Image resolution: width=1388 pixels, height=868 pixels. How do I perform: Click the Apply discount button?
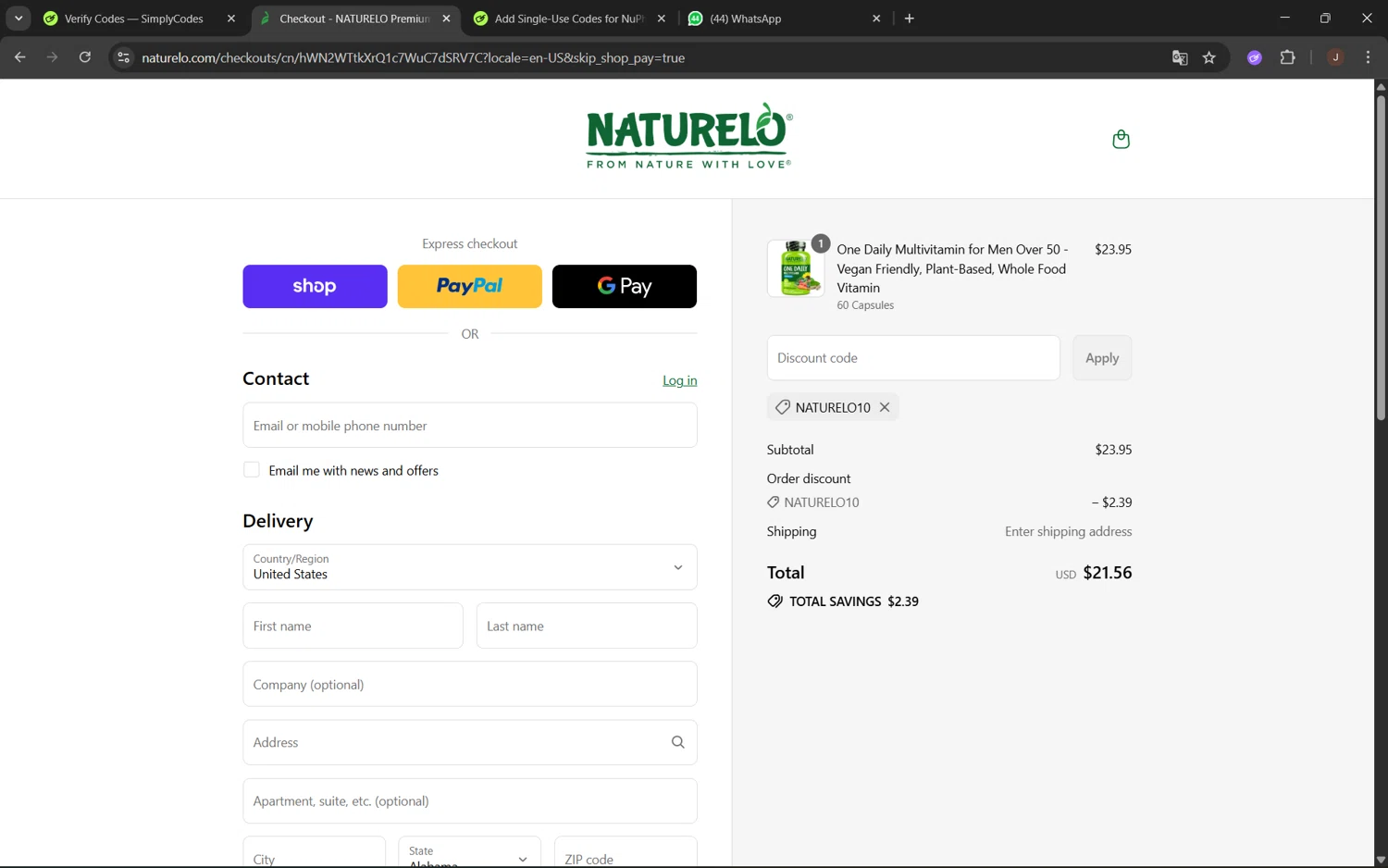(x=1102, y=358)
